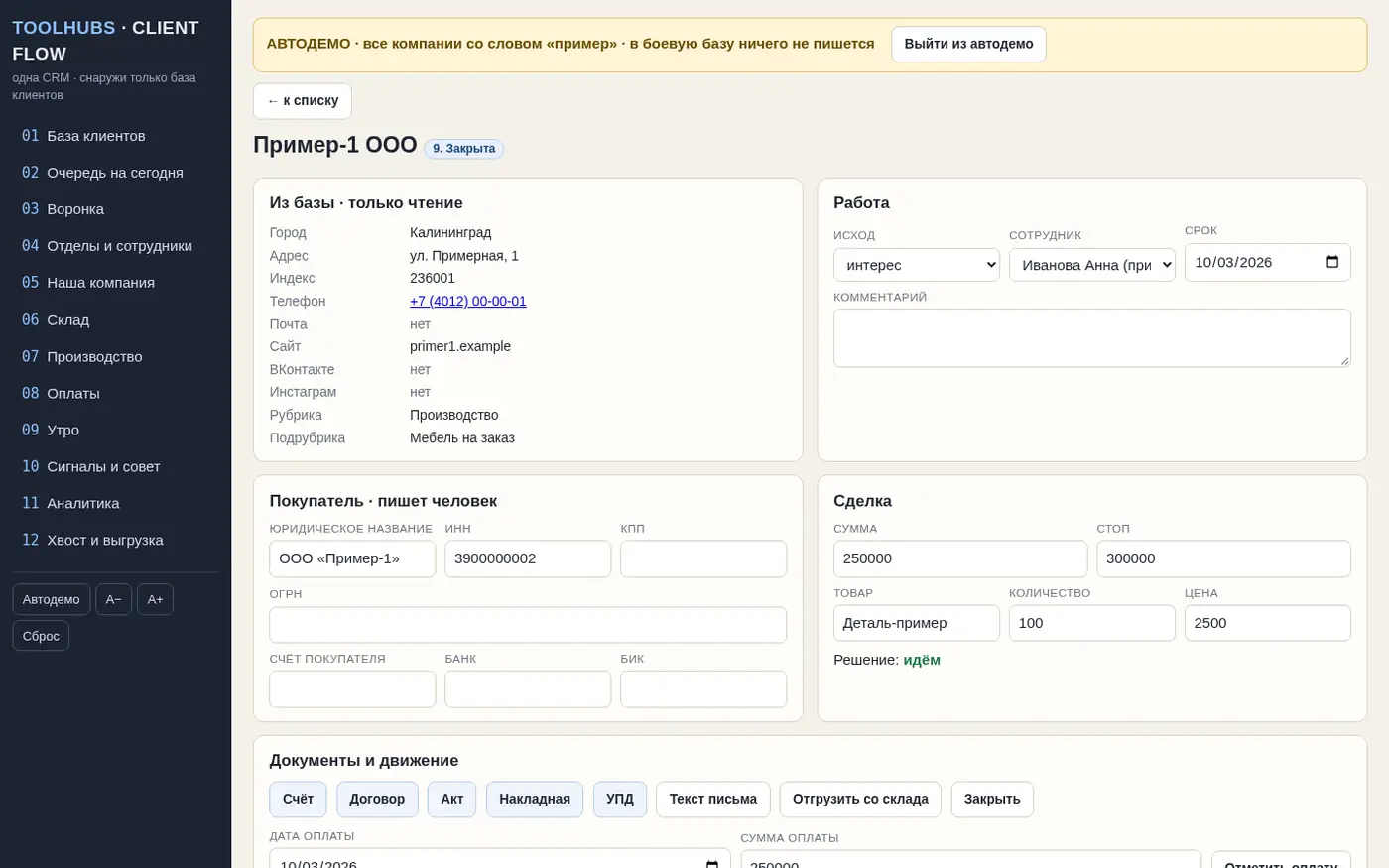
Task: Open Производство in sidebar
Action: pyautogui.click(x=115, y=356)
